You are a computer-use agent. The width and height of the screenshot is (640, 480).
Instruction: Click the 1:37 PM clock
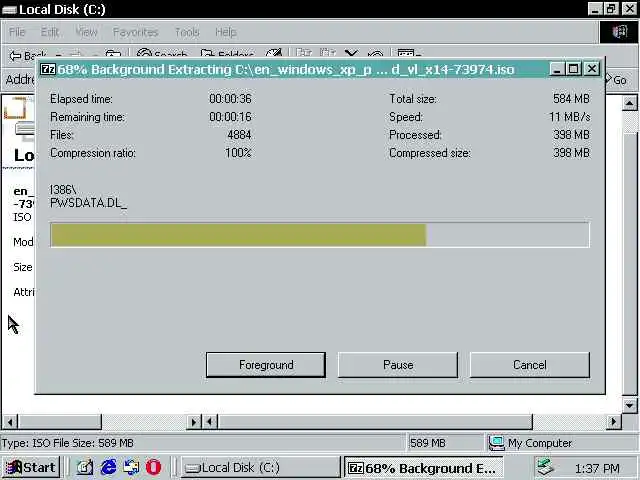tap(597, 469)
